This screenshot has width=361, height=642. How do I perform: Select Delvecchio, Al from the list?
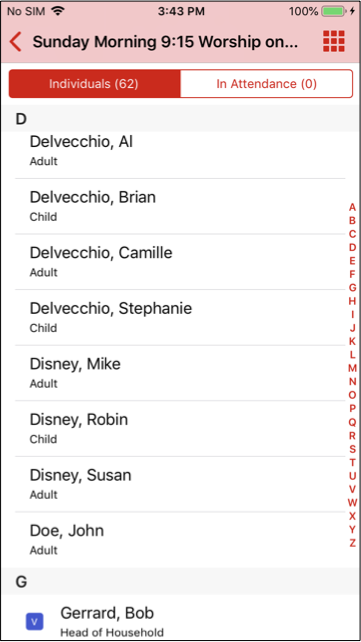tap(180, 151)
